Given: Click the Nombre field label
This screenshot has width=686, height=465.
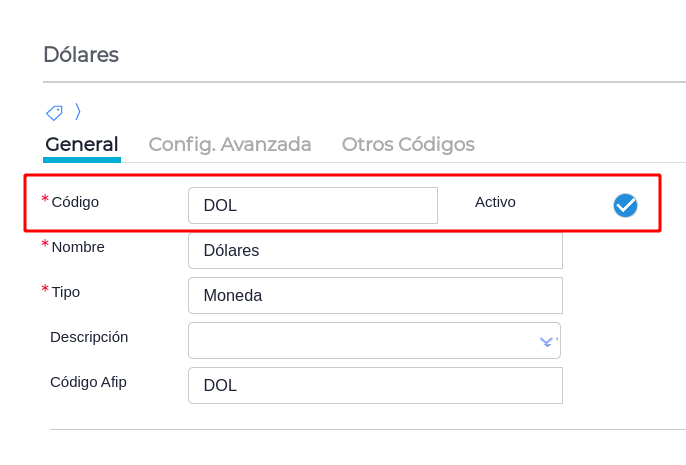Looking at the screenshot, I should click(x=78, y=247).
